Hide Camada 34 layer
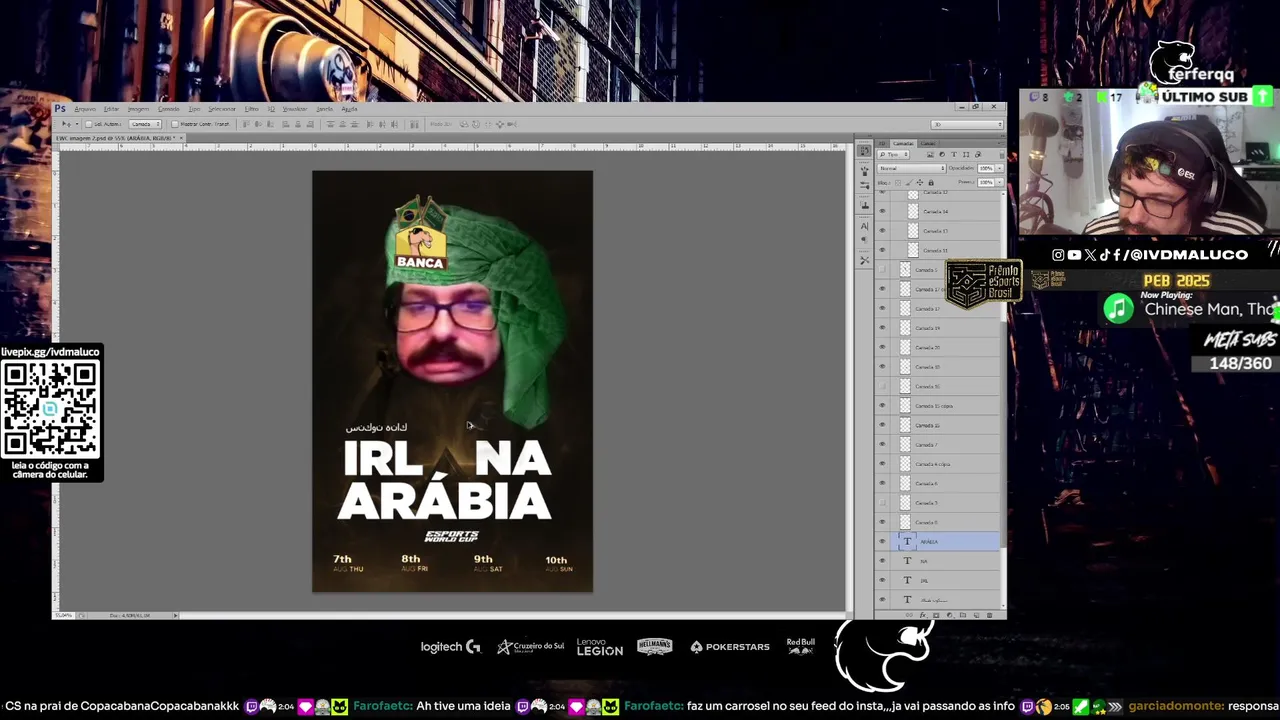The image size is (1280, 720). click(x=882, y=211)
